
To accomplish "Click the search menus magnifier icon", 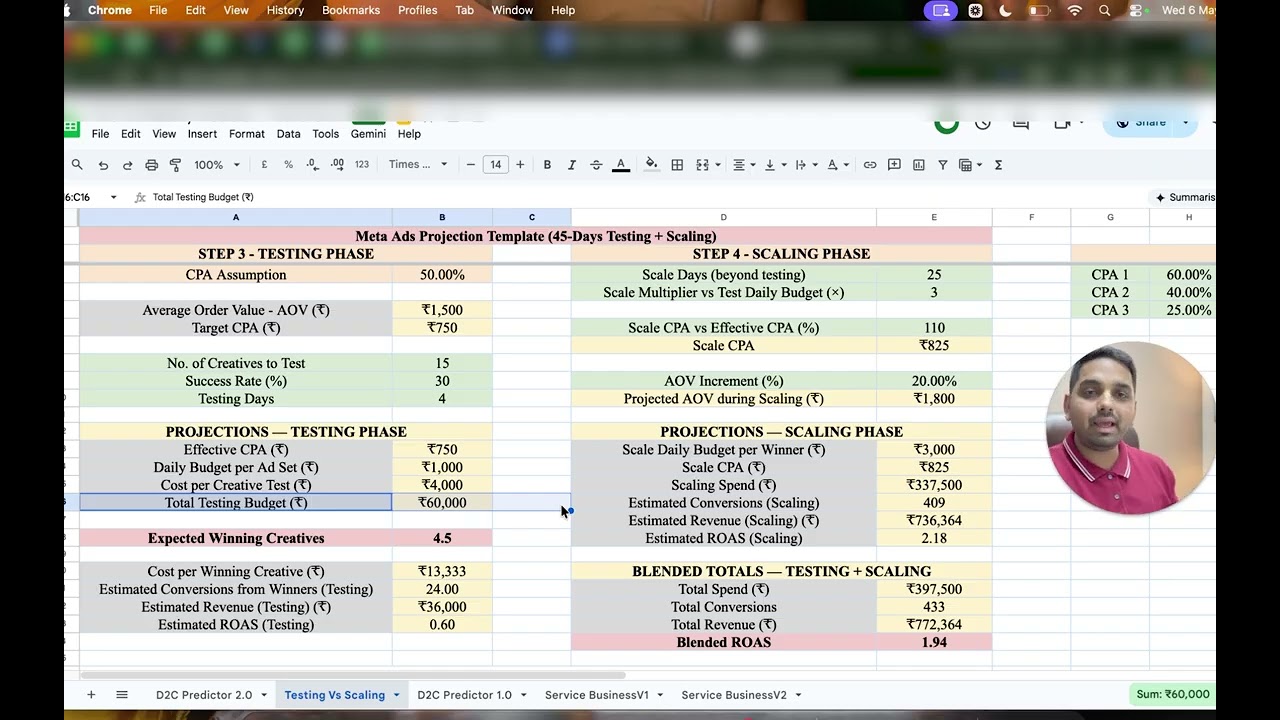I will click(77, 165).
